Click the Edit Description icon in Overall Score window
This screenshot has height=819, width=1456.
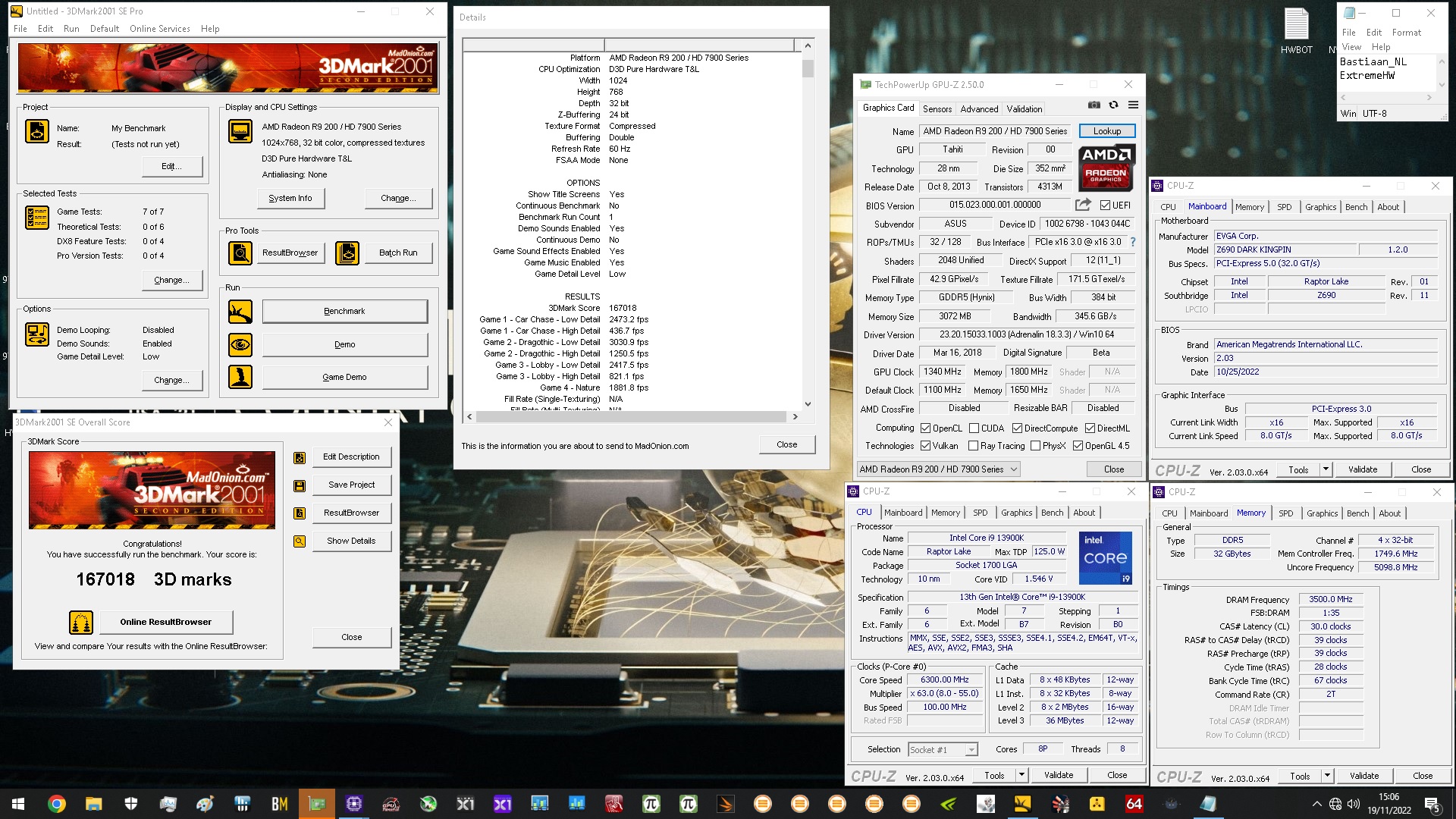coord(300,457)
